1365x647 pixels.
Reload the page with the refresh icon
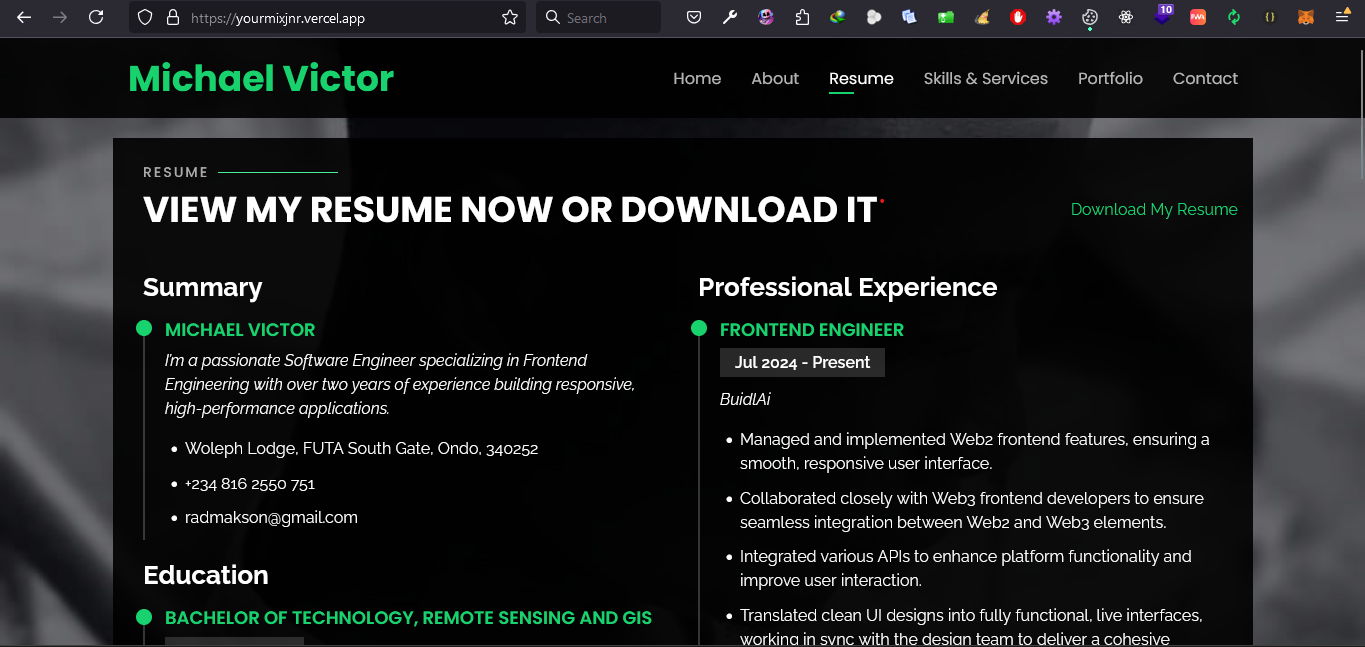96,17
